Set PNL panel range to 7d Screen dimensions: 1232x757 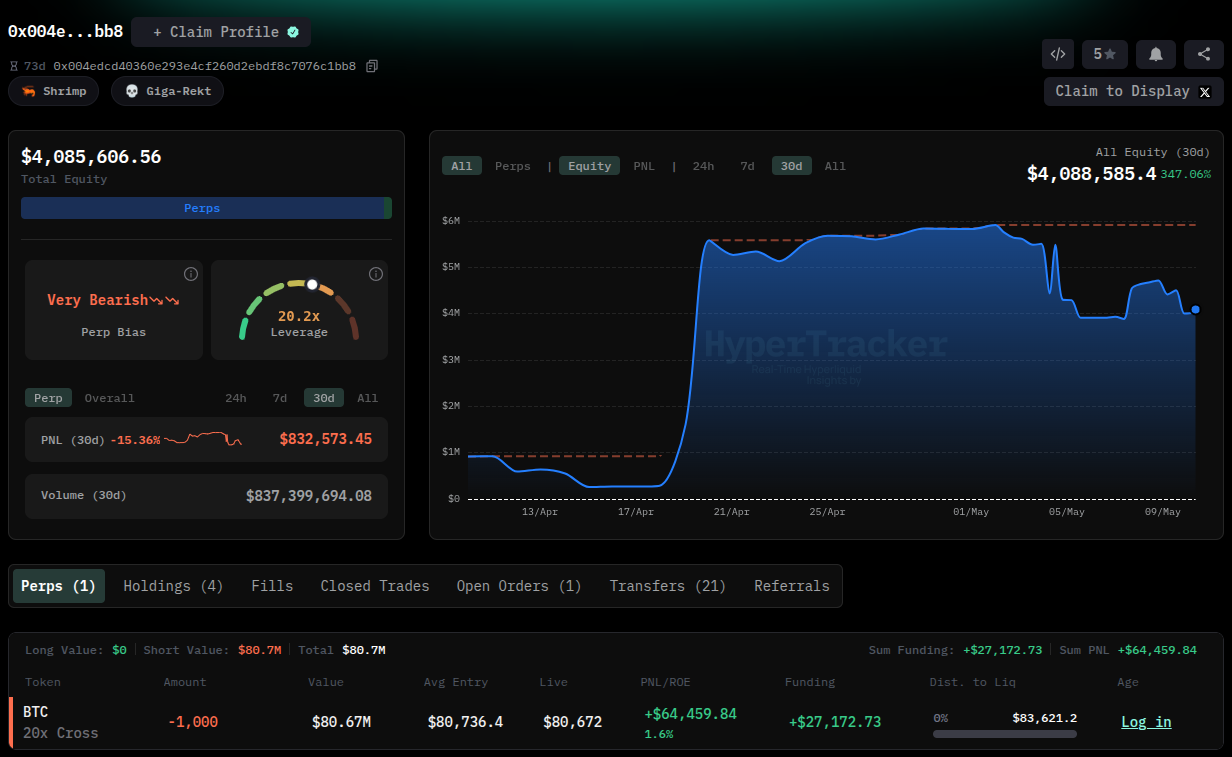point(280,398)
